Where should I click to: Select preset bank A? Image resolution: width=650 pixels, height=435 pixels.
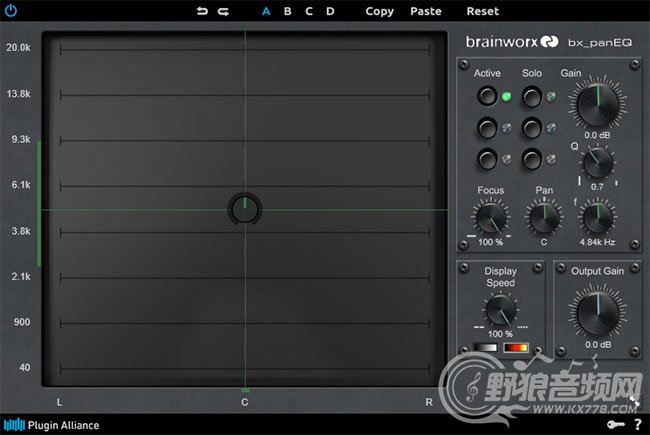[266, 11]
